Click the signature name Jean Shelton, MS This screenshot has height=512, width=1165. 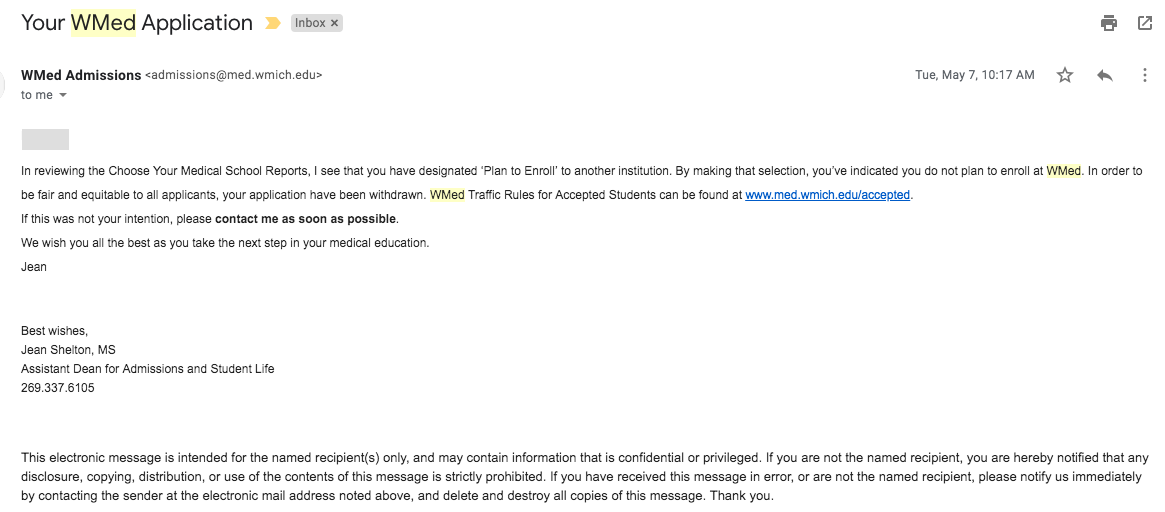coord(68,350)
